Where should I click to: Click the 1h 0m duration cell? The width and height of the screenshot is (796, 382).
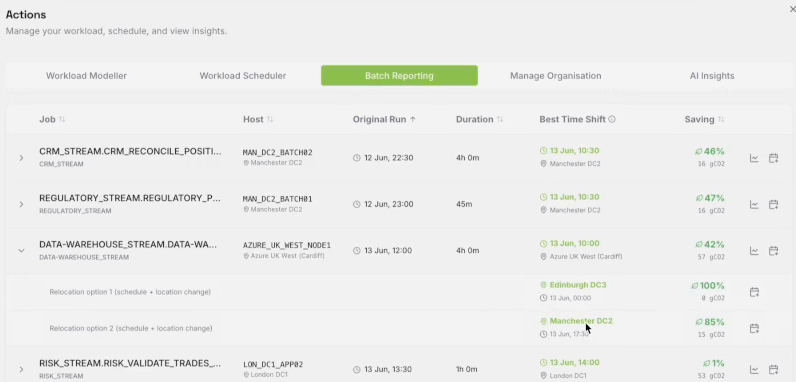[467, 369]
